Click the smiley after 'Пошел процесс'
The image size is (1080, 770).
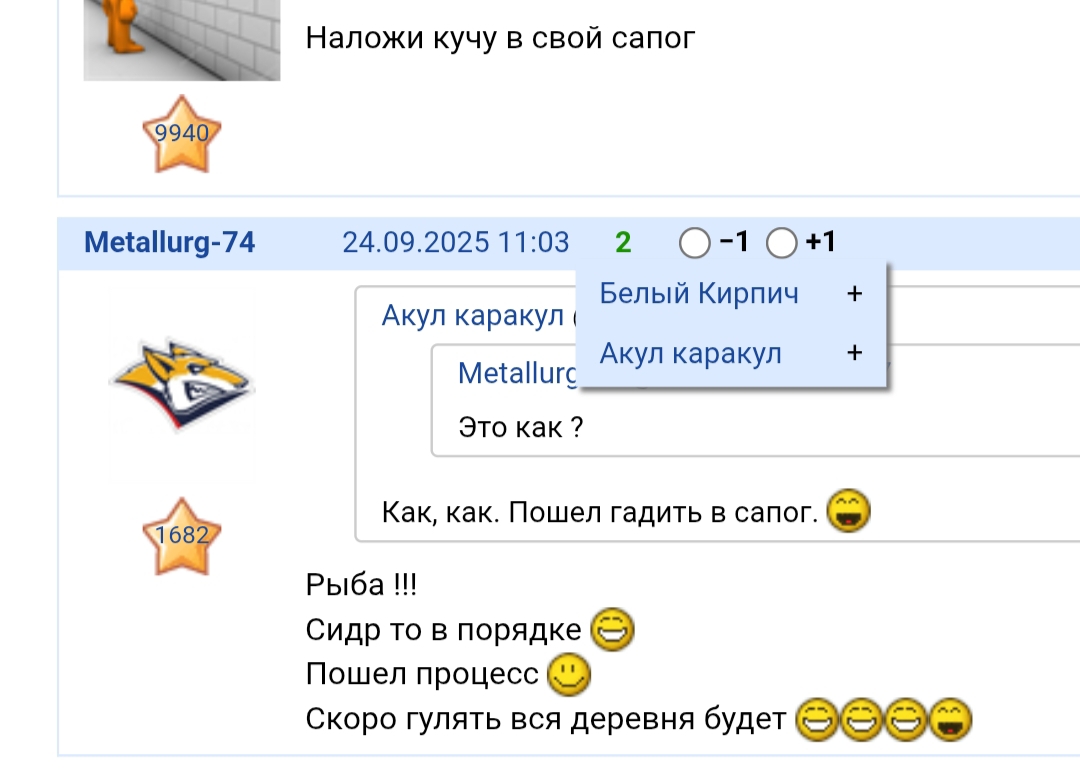pos(568,674)
